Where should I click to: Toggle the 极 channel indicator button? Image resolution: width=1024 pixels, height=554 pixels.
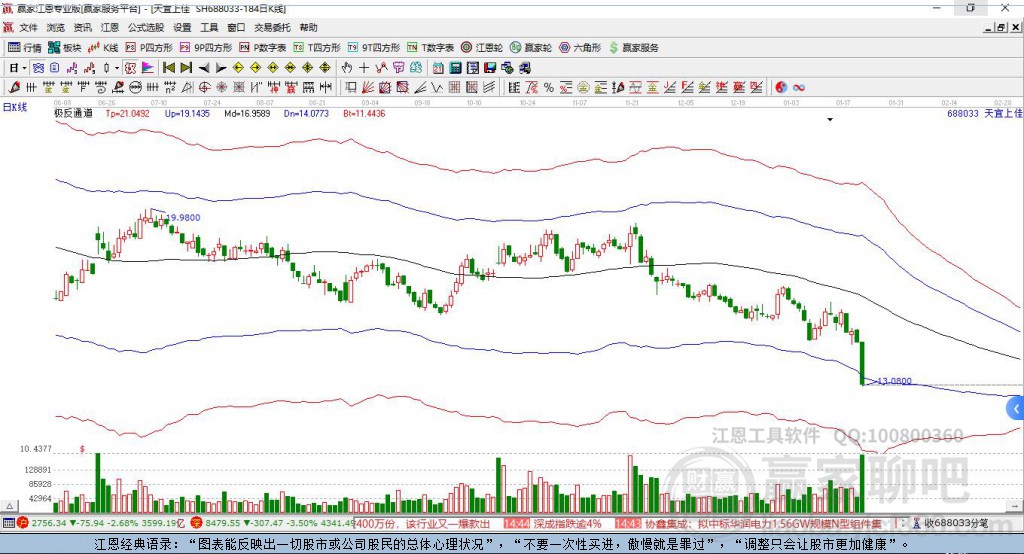(x=131, y=68)
